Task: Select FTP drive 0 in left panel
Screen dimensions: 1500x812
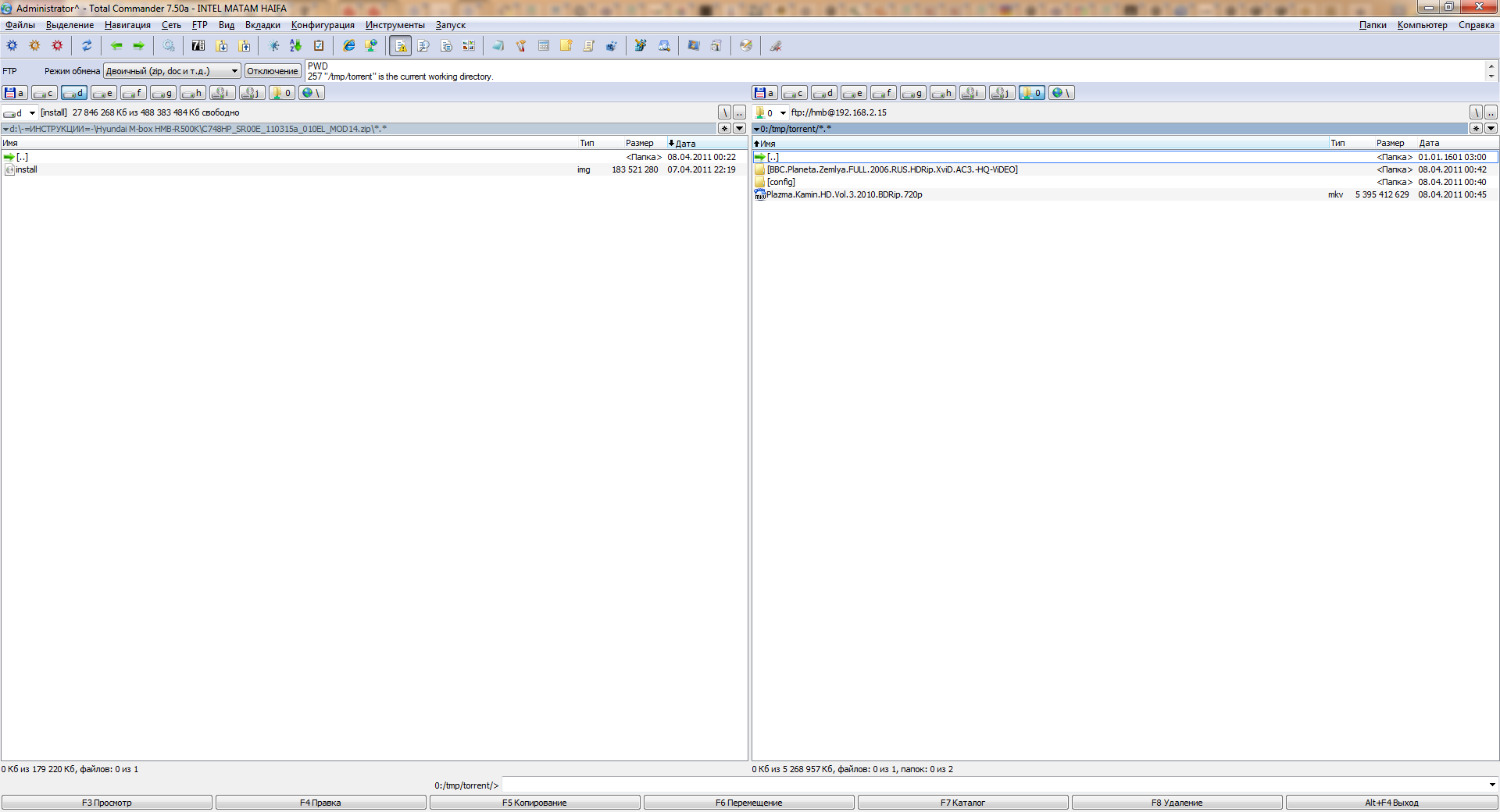Action: [281, 94]
